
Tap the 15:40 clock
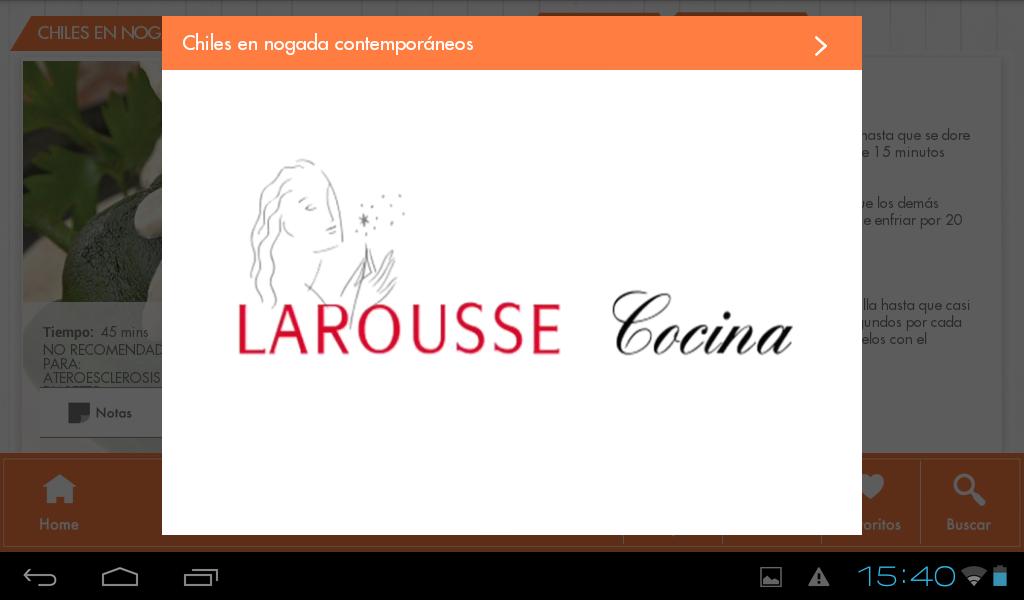pyautogui.click(x=906, y=576)
